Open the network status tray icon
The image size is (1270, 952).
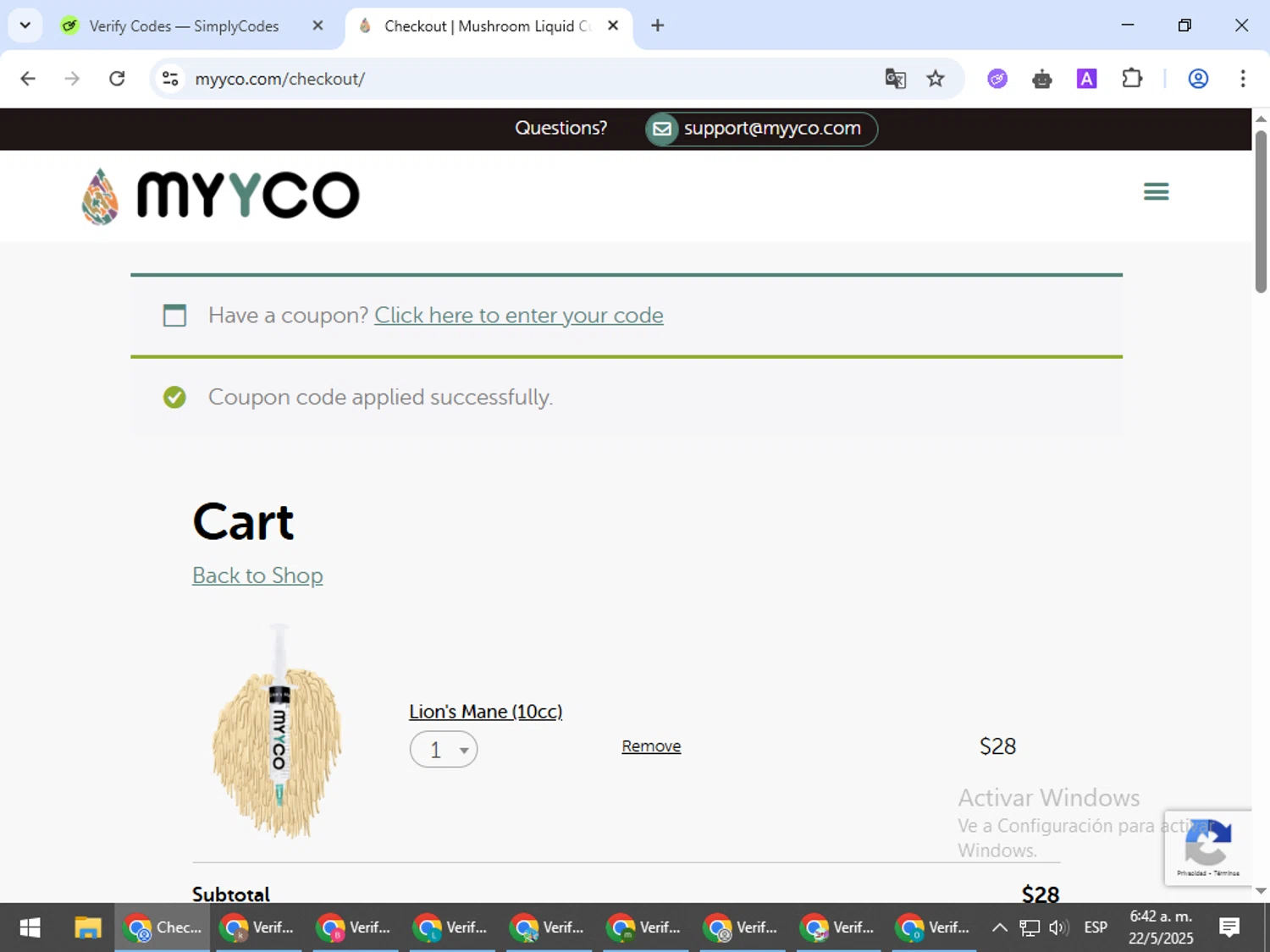(1030, 927)
